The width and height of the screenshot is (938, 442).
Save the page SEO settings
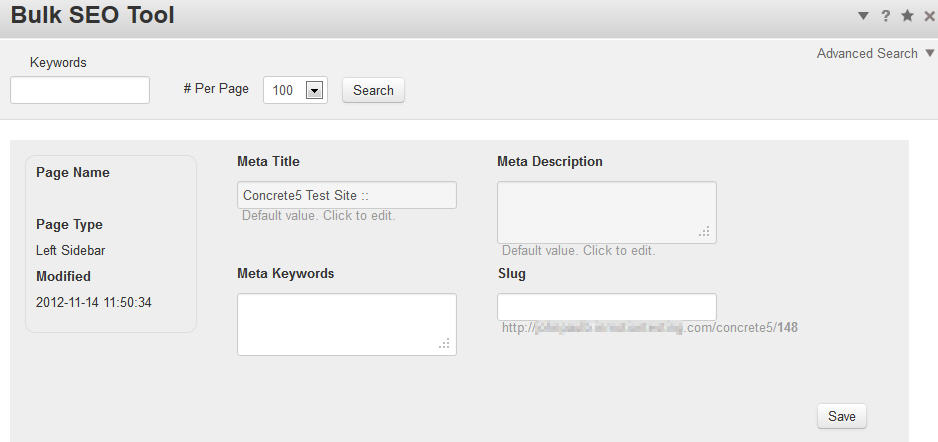[x=841, y=416]
